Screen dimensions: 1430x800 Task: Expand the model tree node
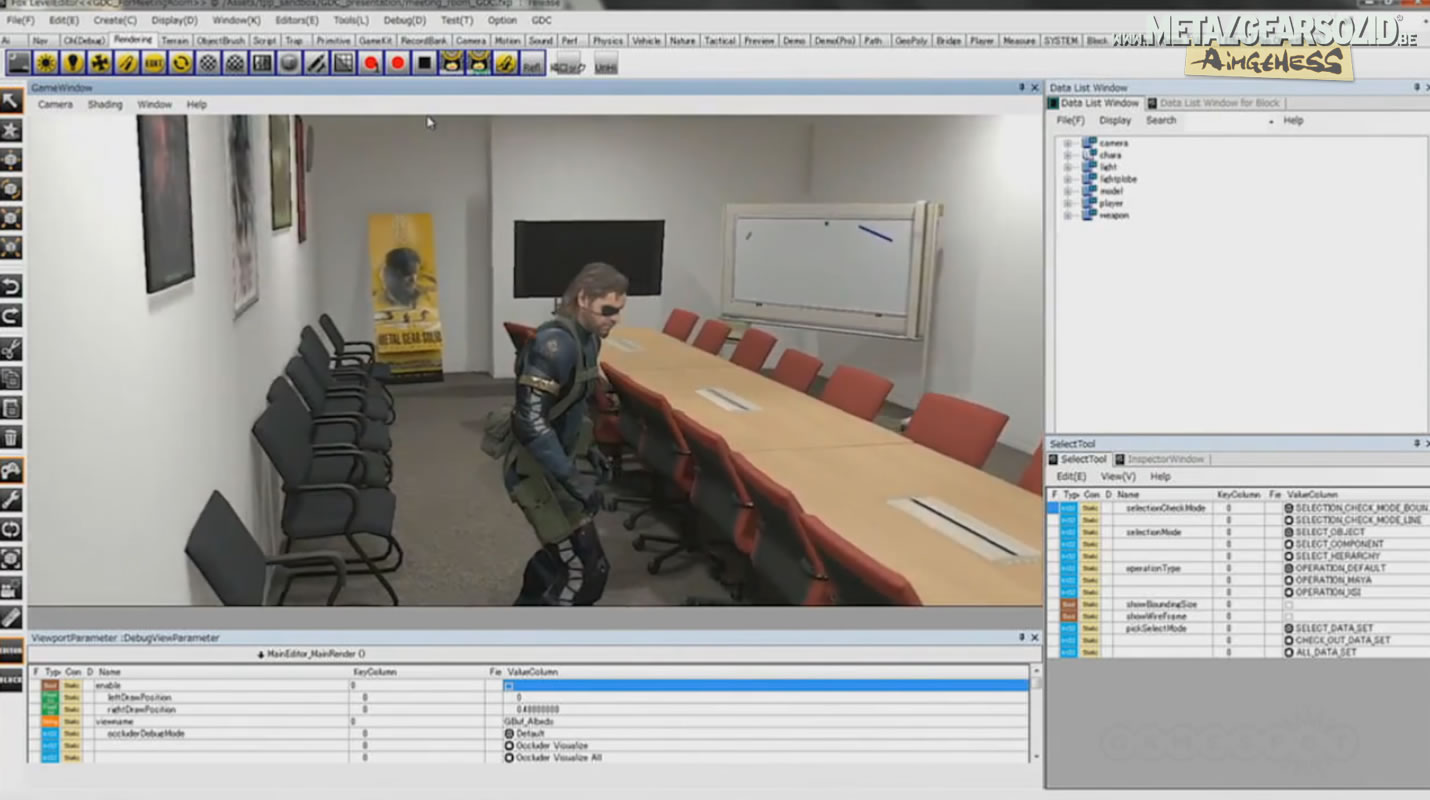point(1067,191)
